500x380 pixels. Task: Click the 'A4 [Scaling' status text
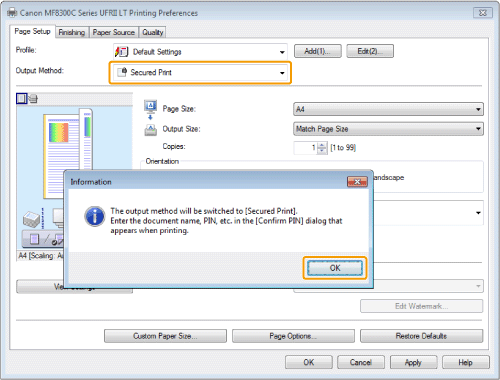(x=41, y=256)
